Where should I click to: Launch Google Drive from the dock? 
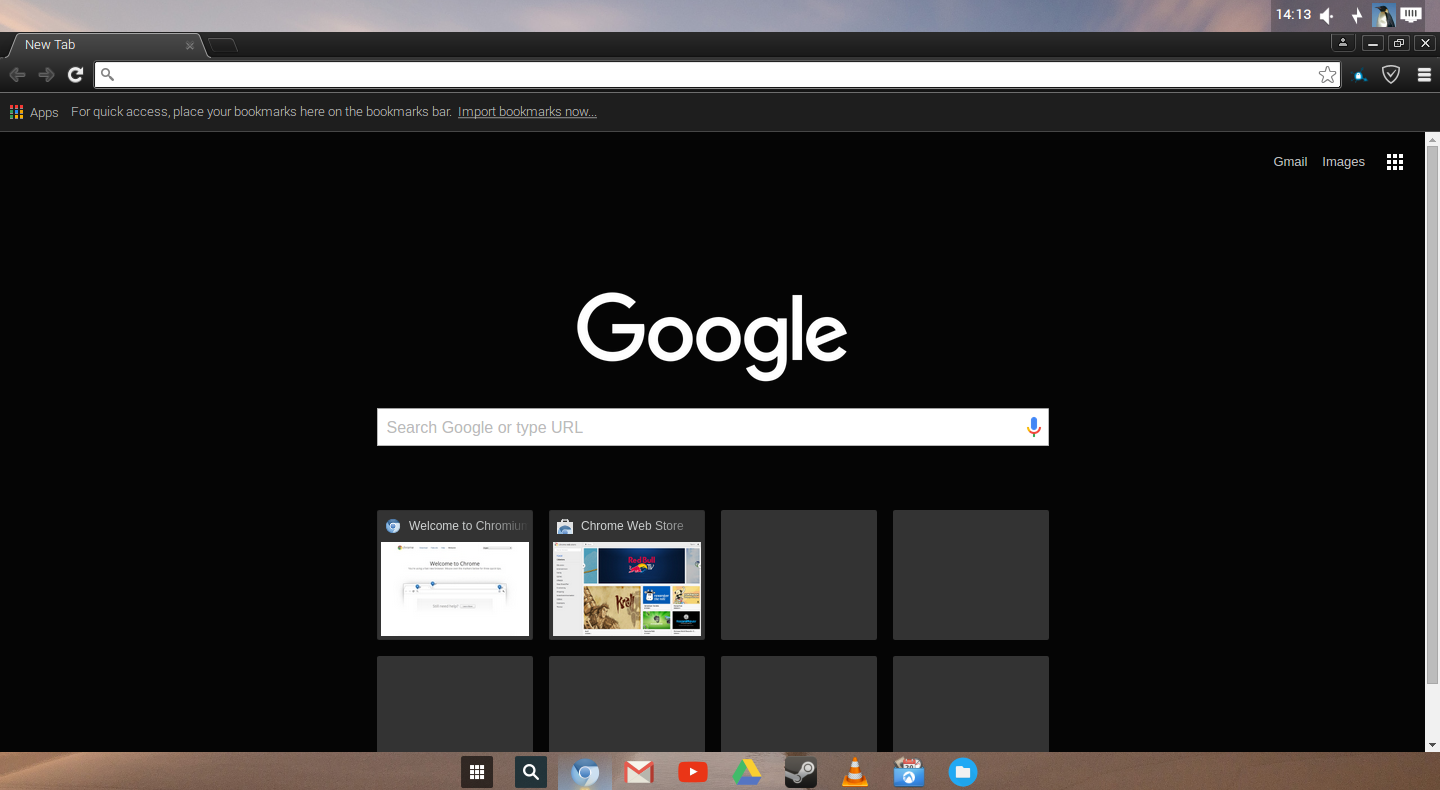pos(747,772)
